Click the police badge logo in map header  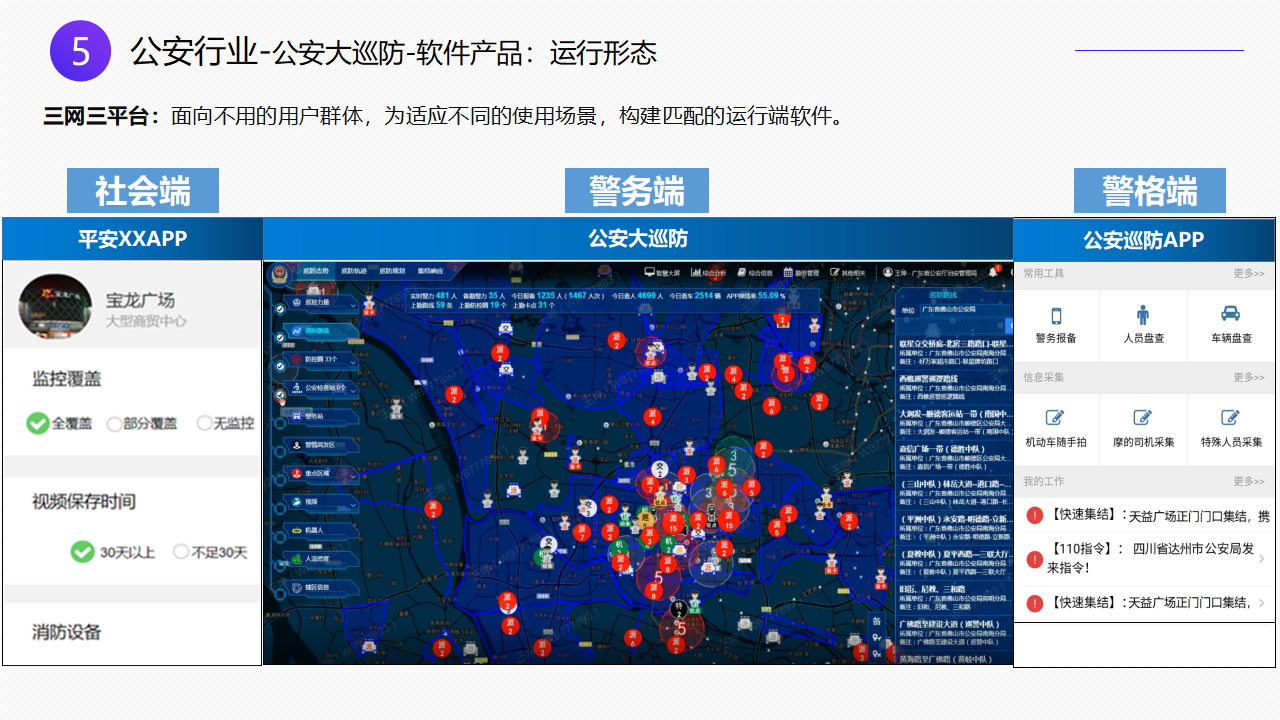point(279,273)
